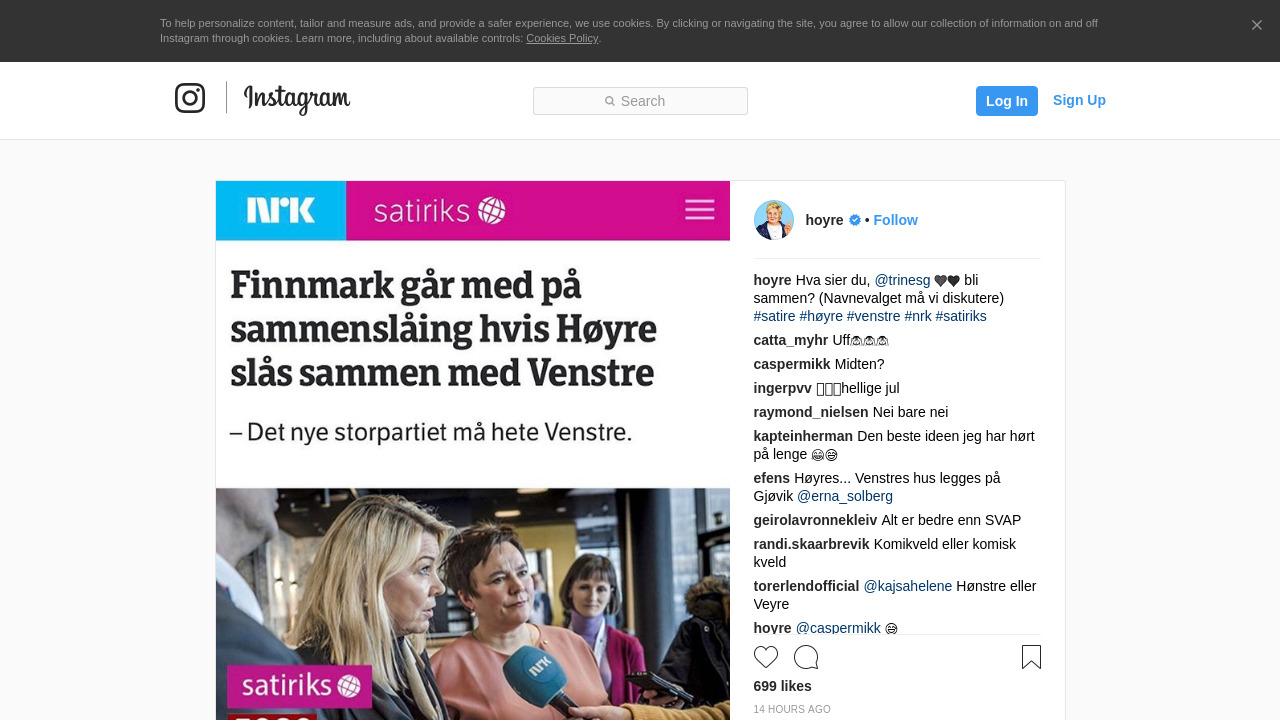Open hoyre profile picture avatar
The width and height of the screenshot is (1280, 720).
point(774,220)
